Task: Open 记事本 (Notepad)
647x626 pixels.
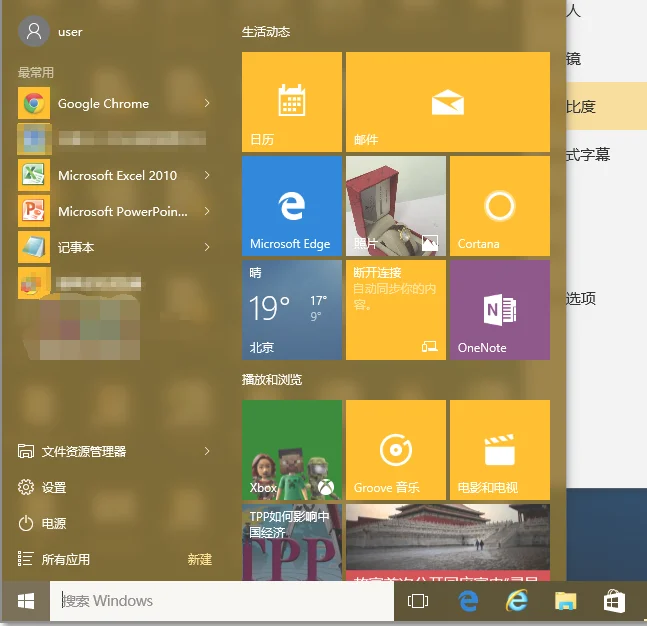Action: pyautogui.click(x=114, y=247)
